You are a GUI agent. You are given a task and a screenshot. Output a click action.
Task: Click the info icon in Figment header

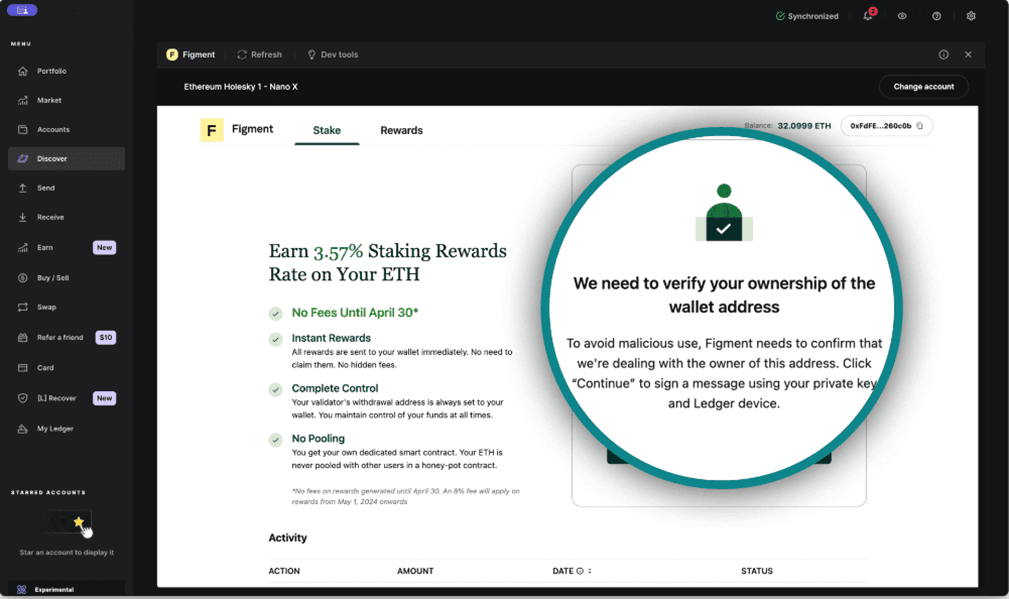(943, 55)
